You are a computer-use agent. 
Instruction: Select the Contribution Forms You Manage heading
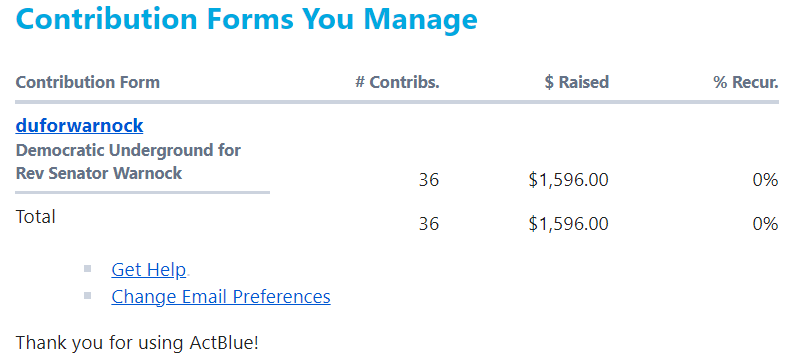pyautogui.click(x=247, y=19)
